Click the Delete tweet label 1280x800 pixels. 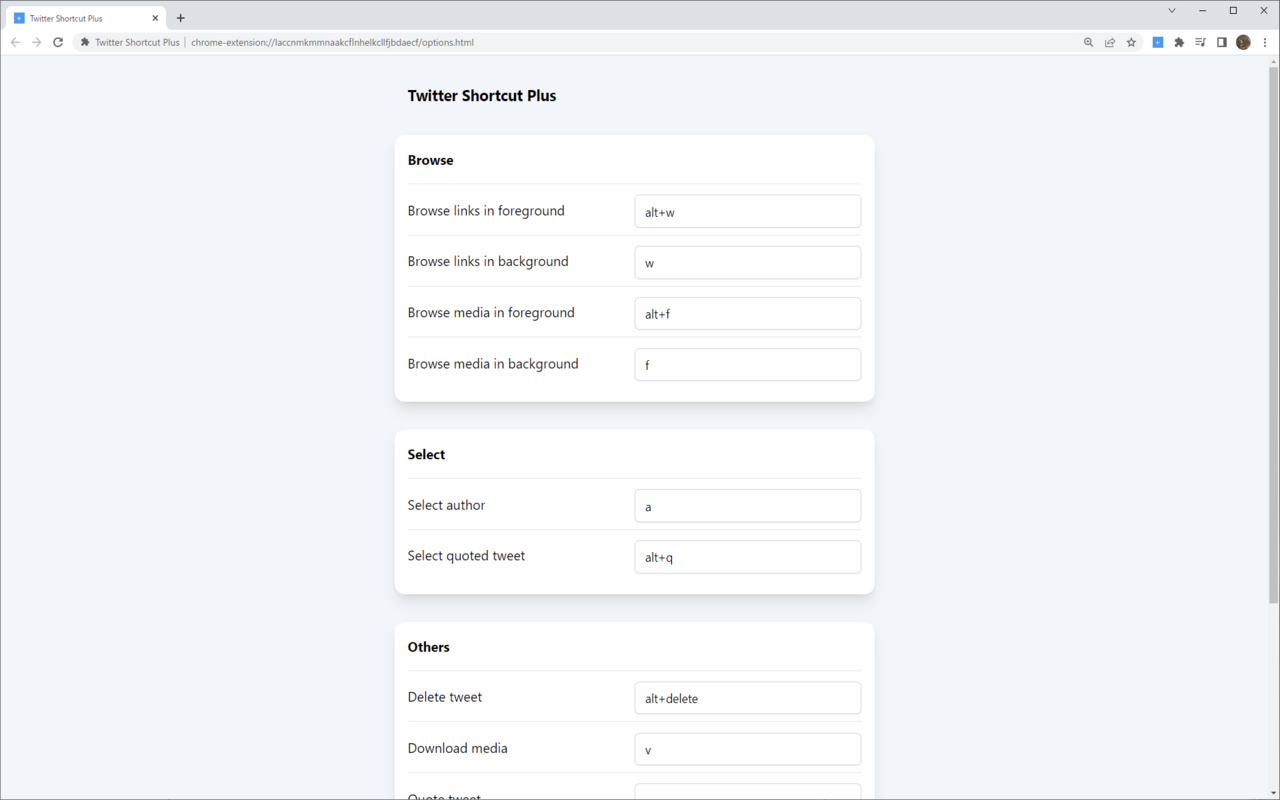point(445,697)
